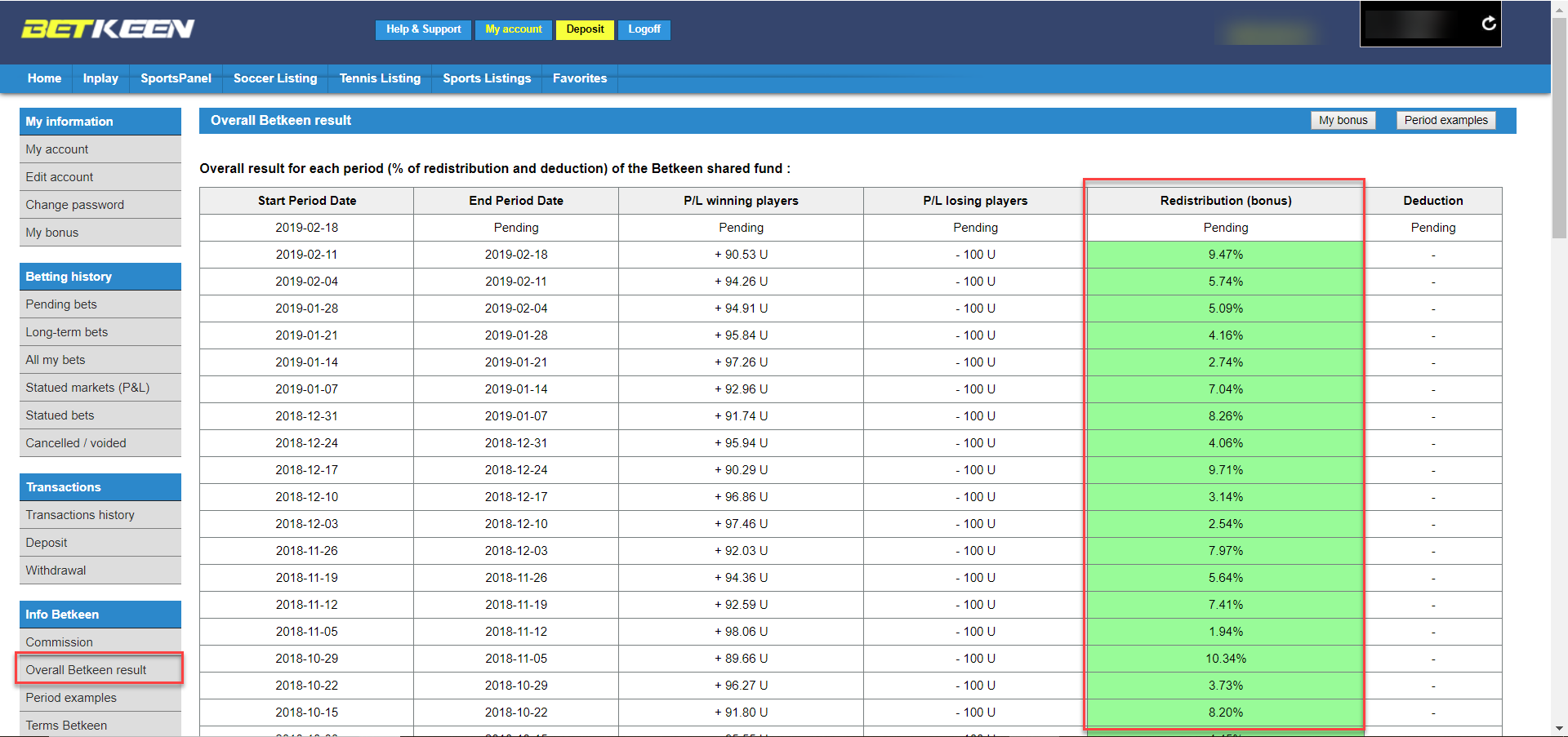Open Withdrawal sidebar link
Image resolution: width=1568 pixels, height=737 pixels.
(x=100, y=571)
